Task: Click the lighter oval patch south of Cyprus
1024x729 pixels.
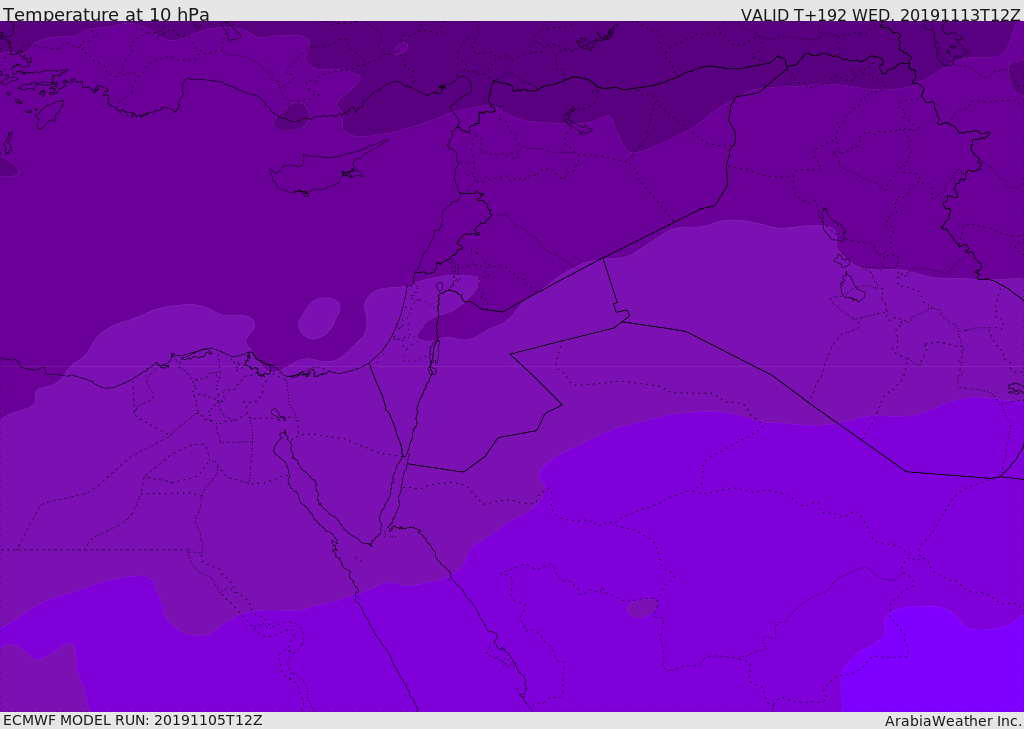Action: tap(319, 317)
